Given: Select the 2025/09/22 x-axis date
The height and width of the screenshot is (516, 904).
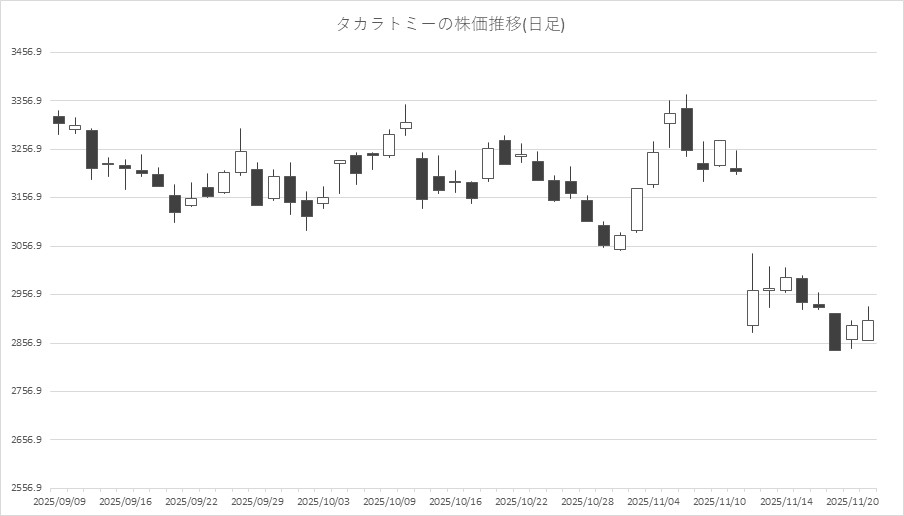Looking at the screenshot, I should point(190,501).
